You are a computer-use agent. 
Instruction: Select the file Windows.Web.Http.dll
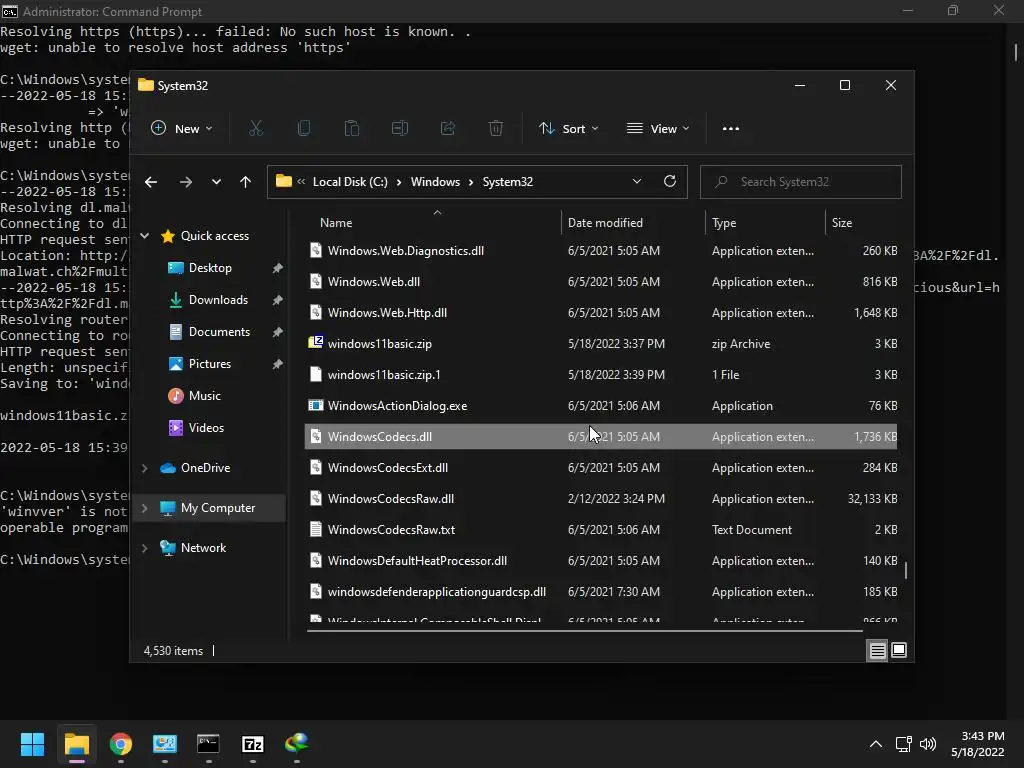[601, 313]
